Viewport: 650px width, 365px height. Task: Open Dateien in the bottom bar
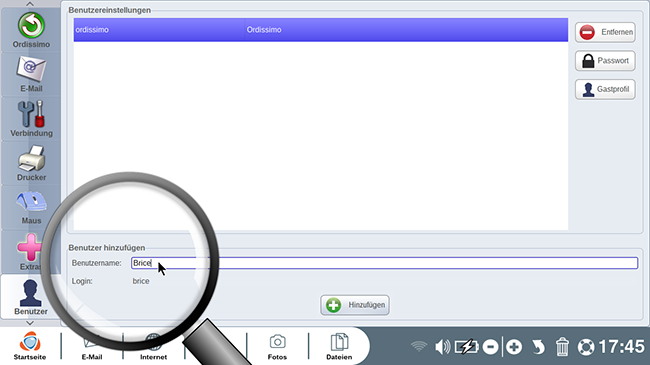click(339, 346)
